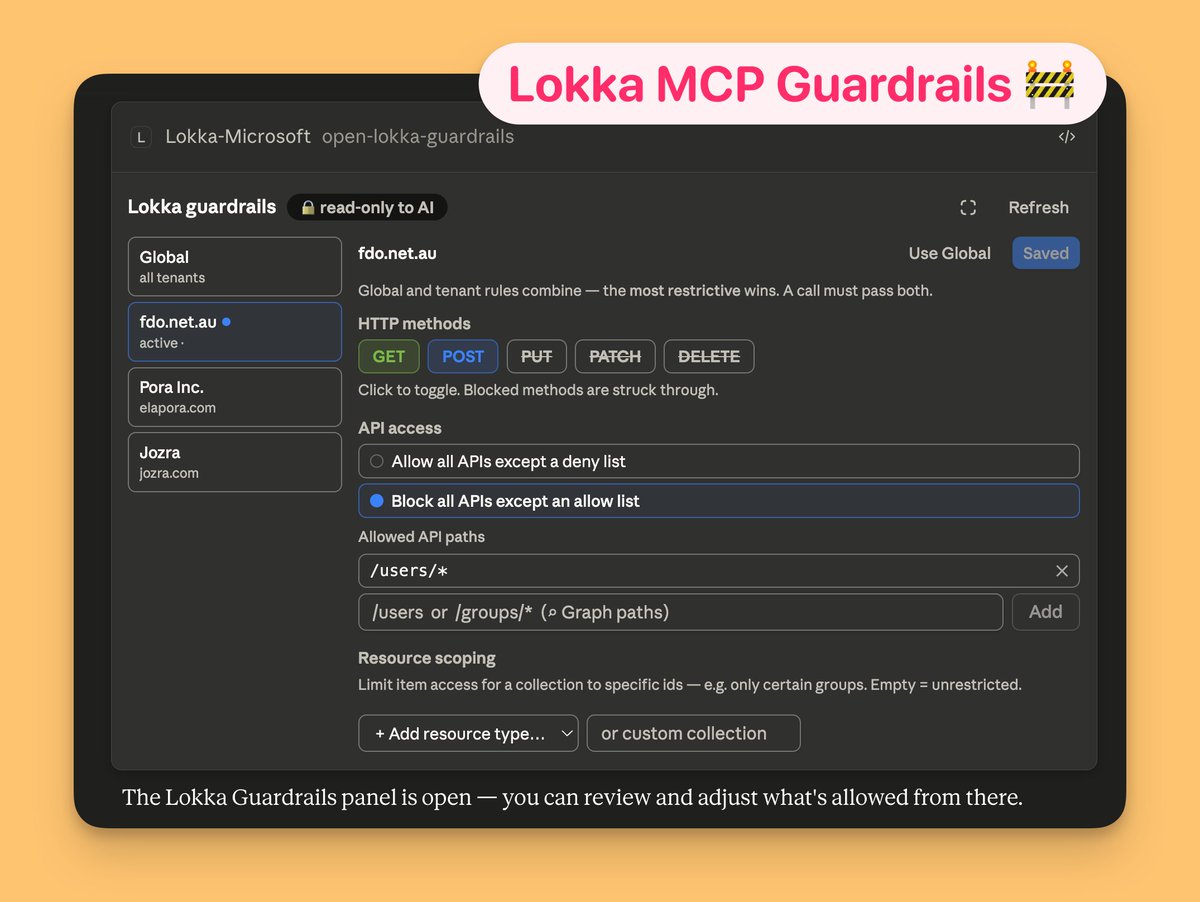Open the code view brackets icon
The width and height of the screenshot is (1200, 902).
[x=1066, y=137]
